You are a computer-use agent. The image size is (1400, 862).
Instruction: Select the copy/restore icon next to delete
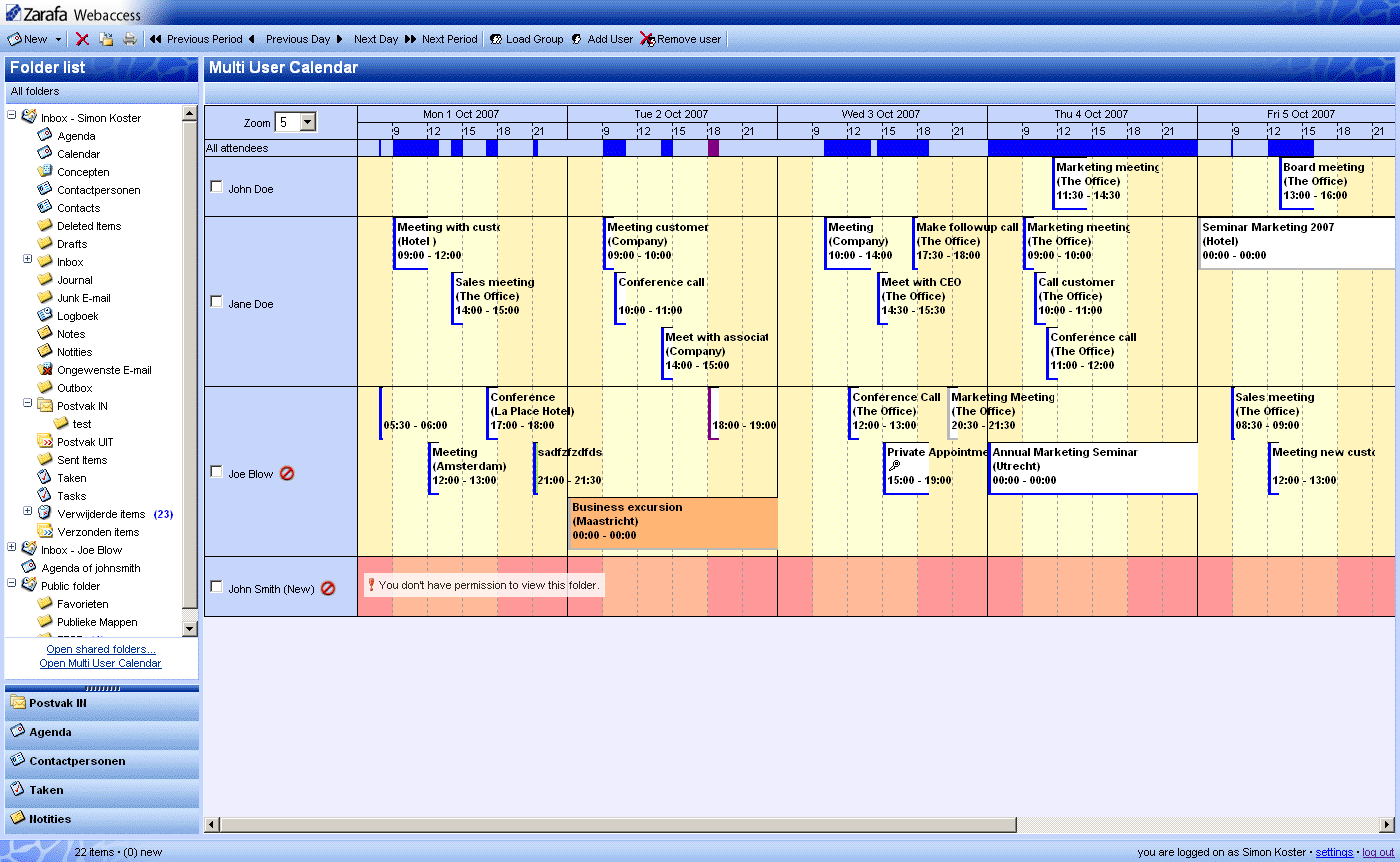(x=105, y=39)
